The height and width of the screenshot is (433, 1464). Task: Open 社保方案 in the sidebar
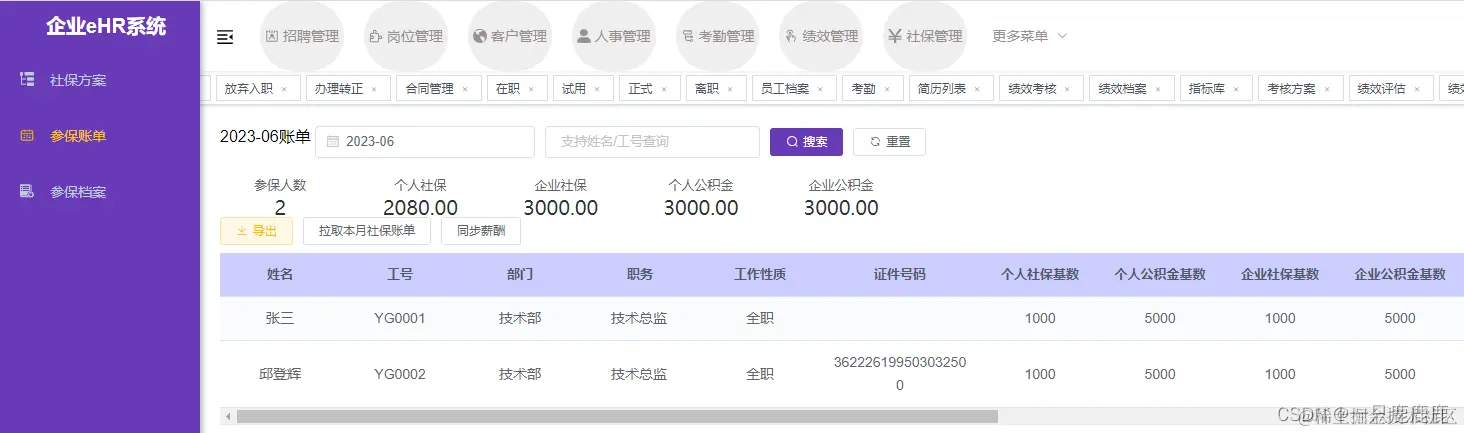[100, 80]
